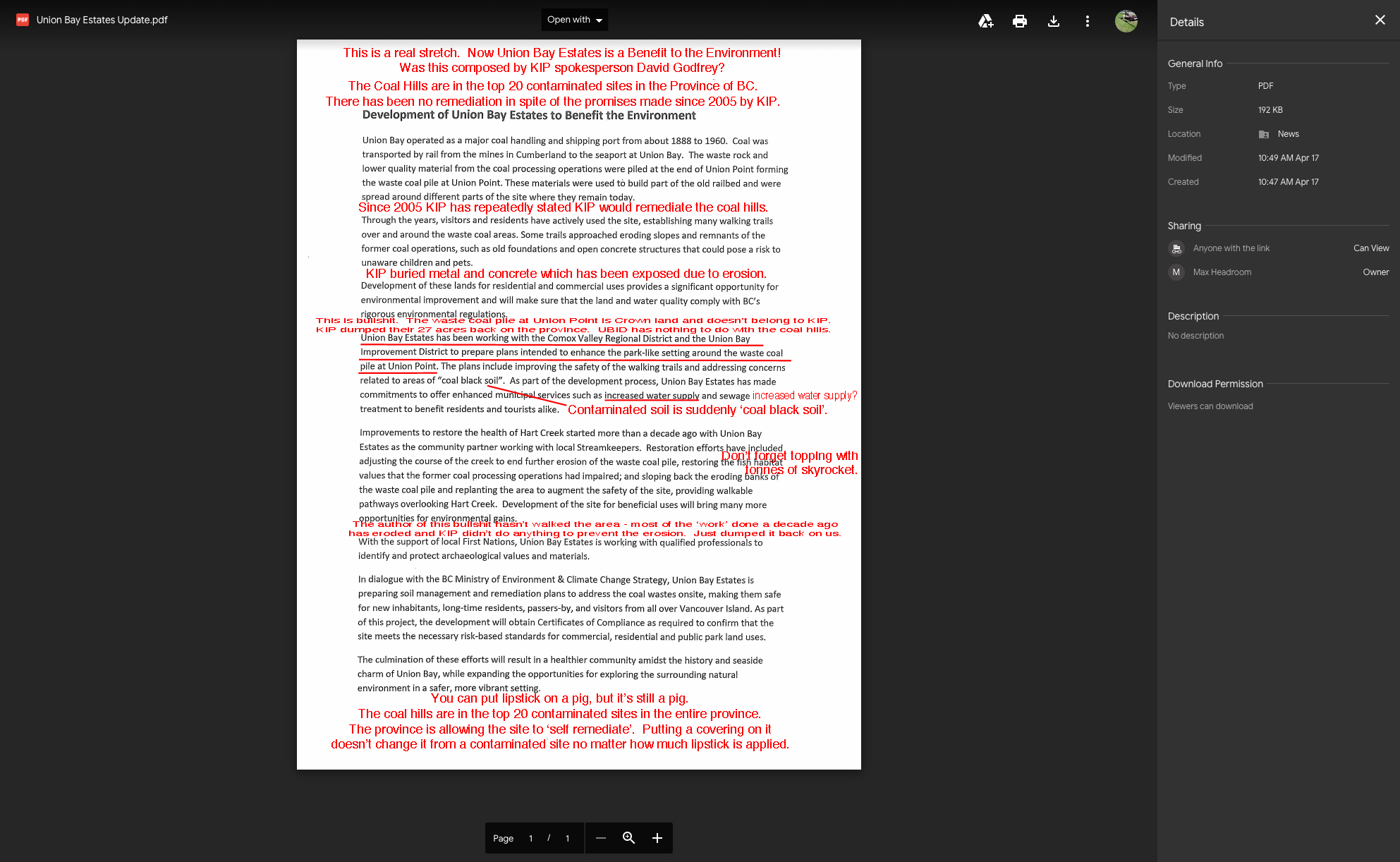Click the Can View sharing permission
The width and height of the screenshot is (1400, 862).
[x=1370, y=248]
